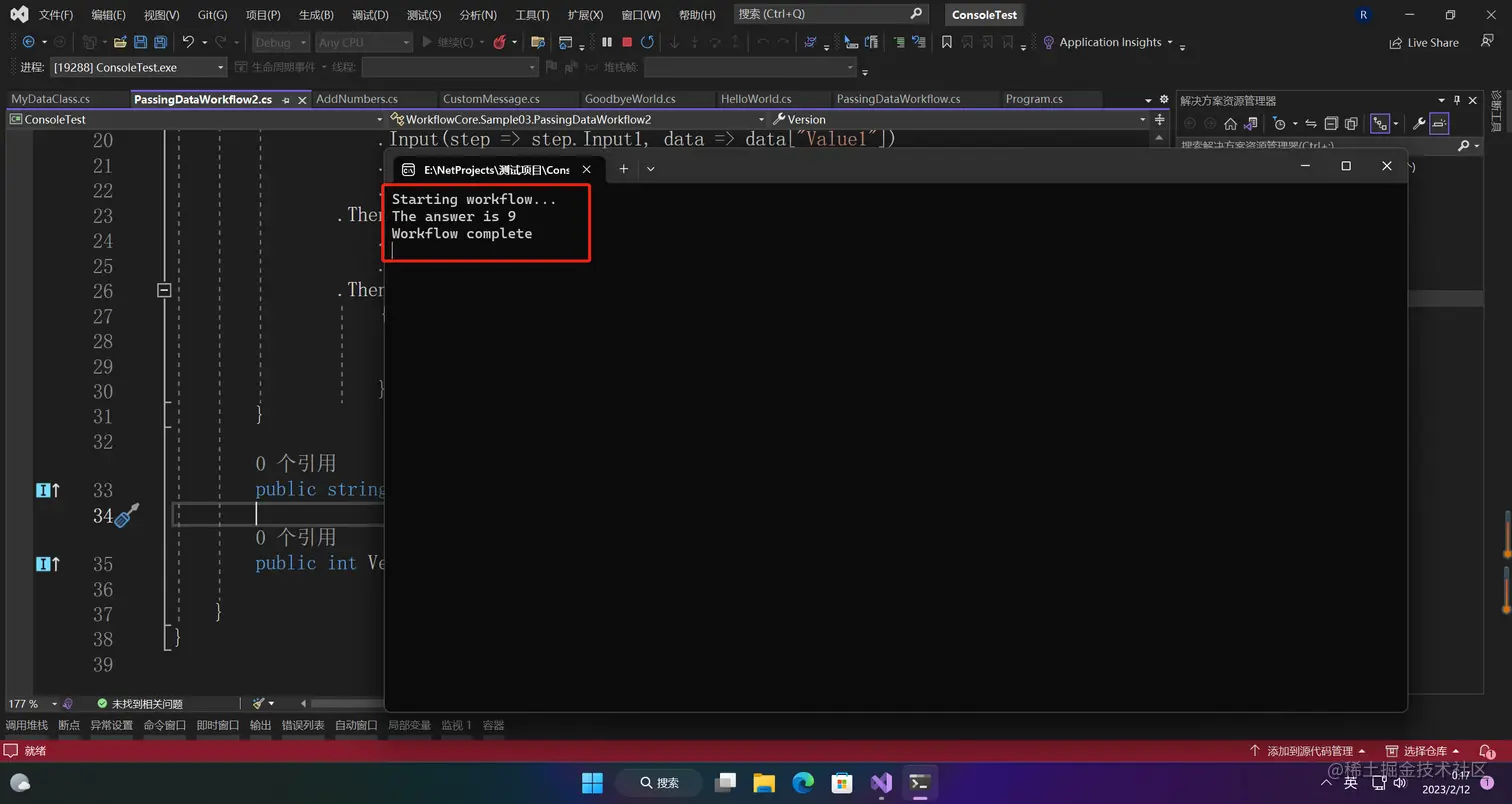Click Show All Files icon in Solution Explorer
Viewport: 1512px width, 804px height.
point(1351,124)
